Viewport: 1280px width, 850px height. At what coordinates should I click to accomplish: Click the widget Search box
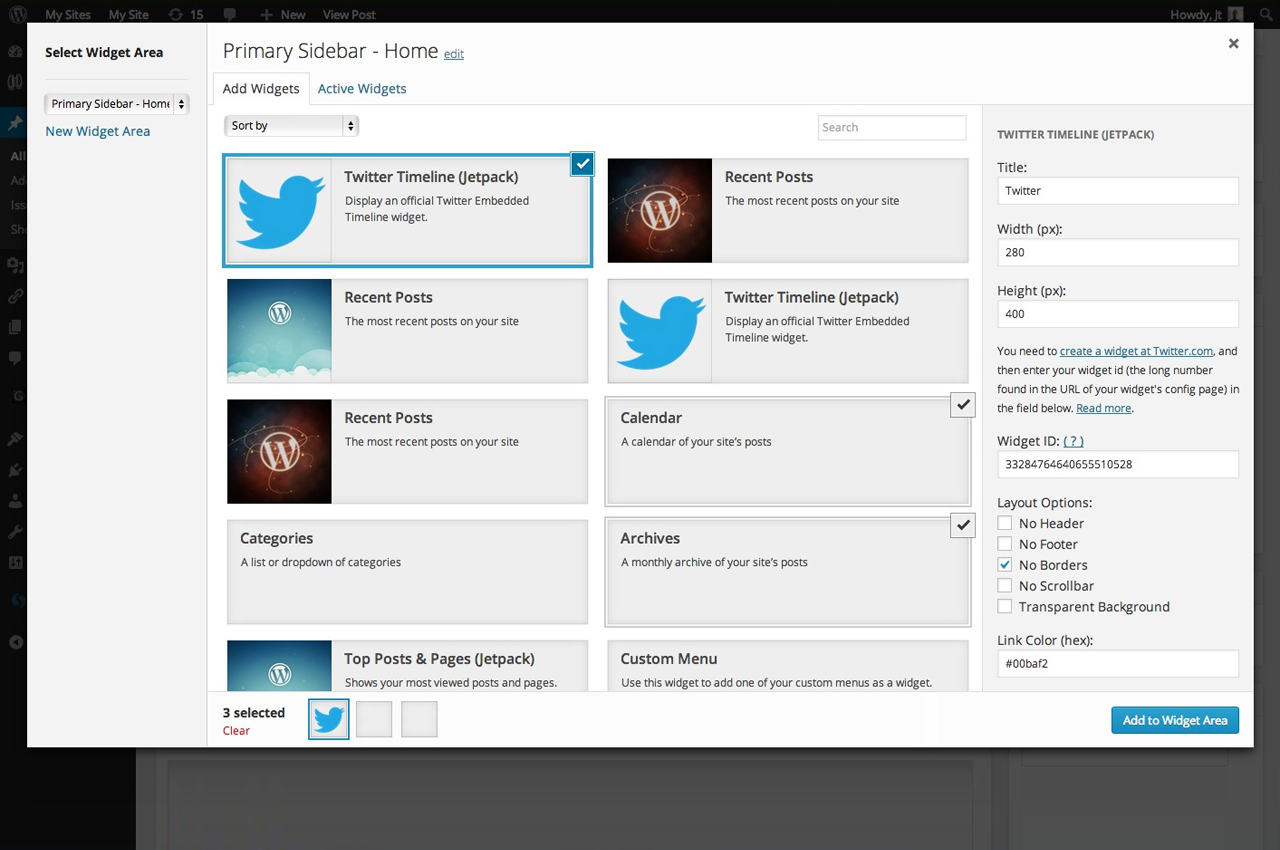point(891,127)
